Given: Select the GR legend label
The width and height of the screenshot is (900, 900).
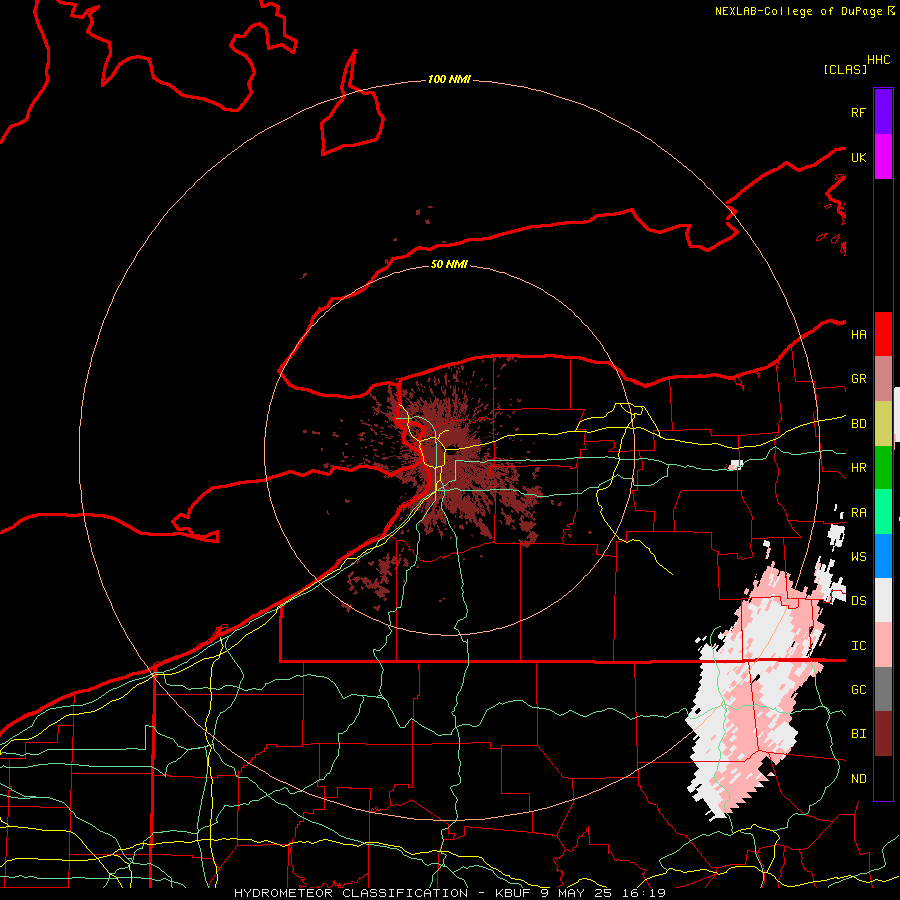Looking at the screenshot, I should [858, 379].
